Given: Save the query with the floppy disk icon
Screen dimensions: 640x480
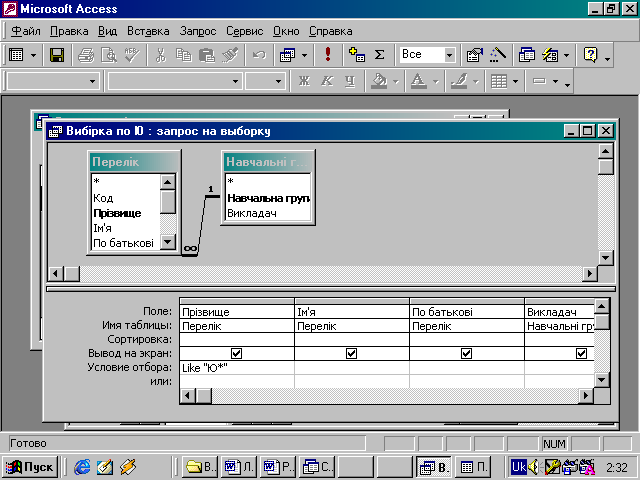Looking at the screenshot, I should (x=57, y=55).
